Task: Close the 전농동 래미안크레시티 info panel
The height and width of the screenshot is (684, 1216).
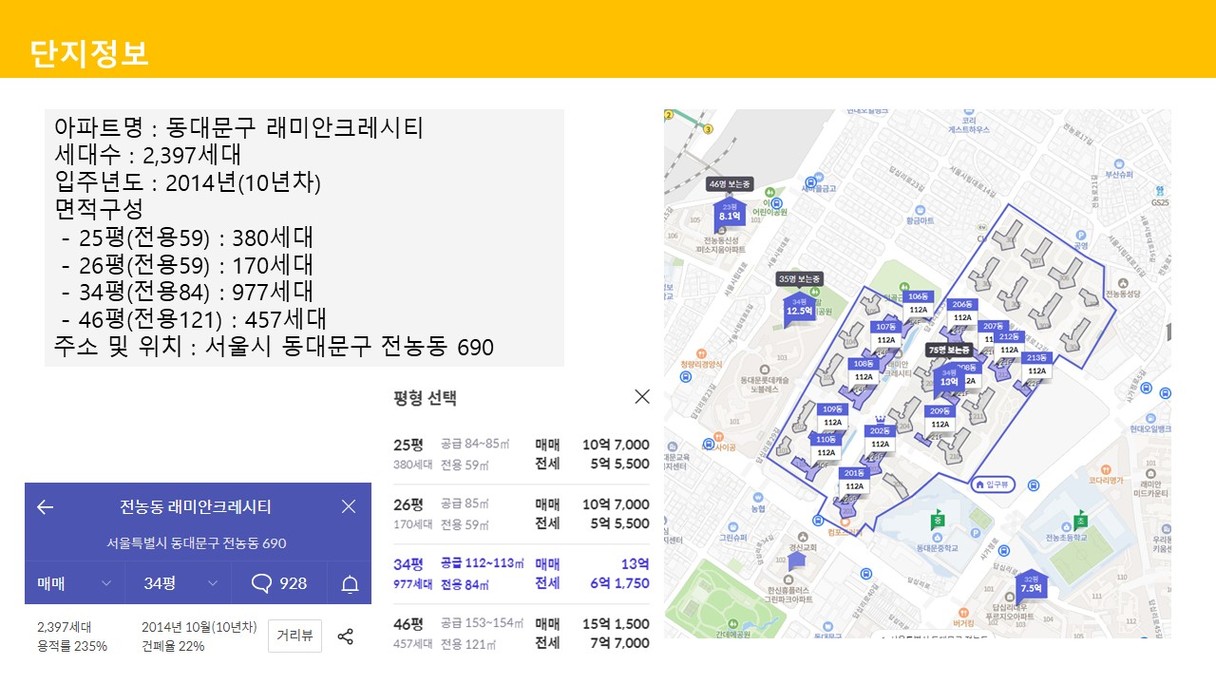Action: [x=348, y=507]
